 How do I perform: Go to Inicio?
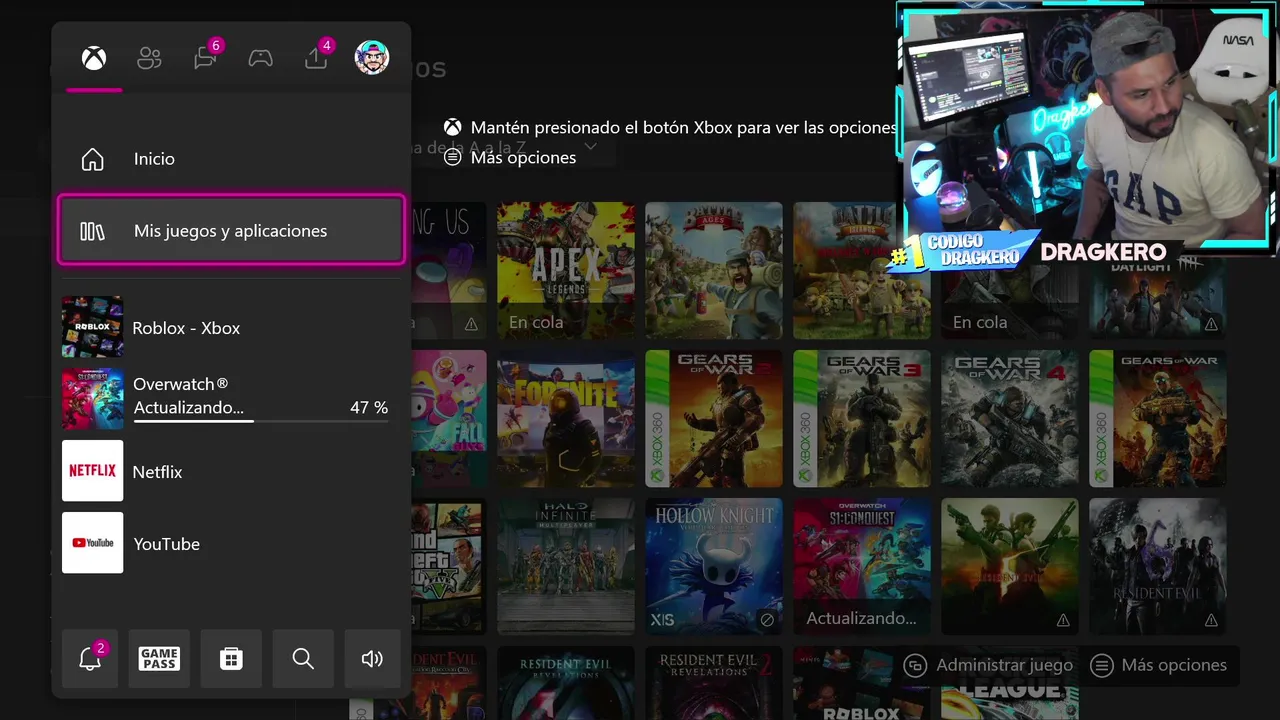231,159
